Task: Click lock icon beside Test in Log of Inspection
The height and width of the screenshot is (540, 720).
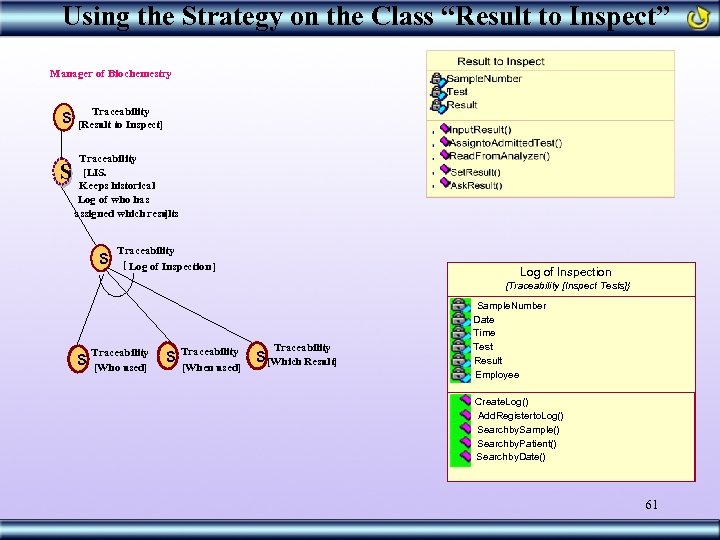Action: coord(461,347)
